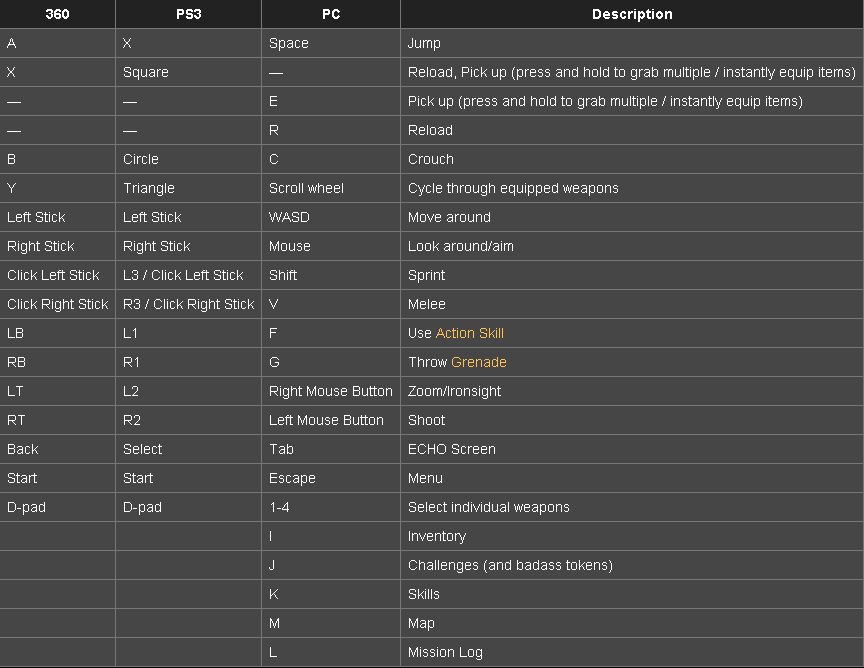Select the Mission Log description cell

(632, 652)
